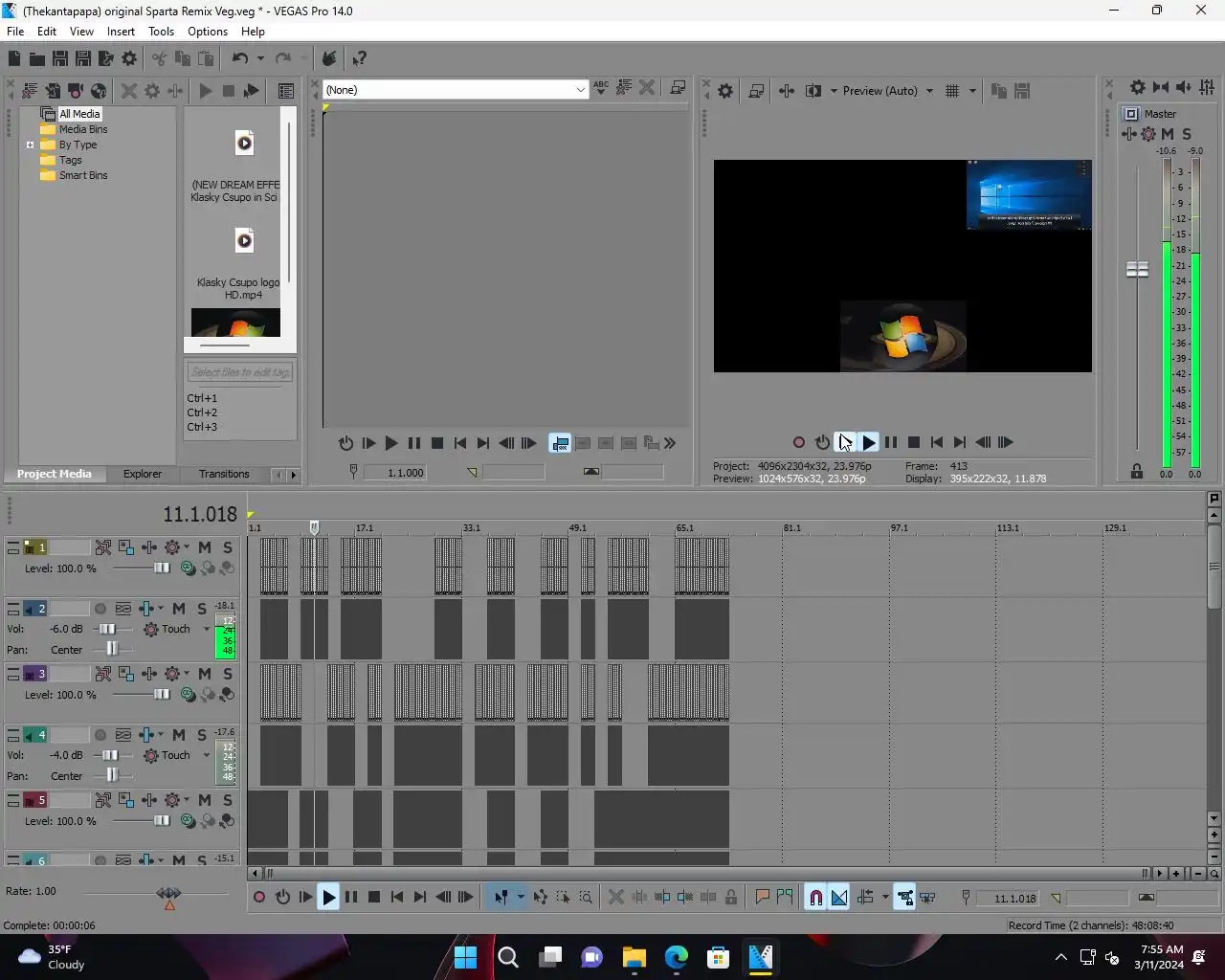Select the Zoom edit tool magnifier

pyautogui.click(x=586, y=897)
